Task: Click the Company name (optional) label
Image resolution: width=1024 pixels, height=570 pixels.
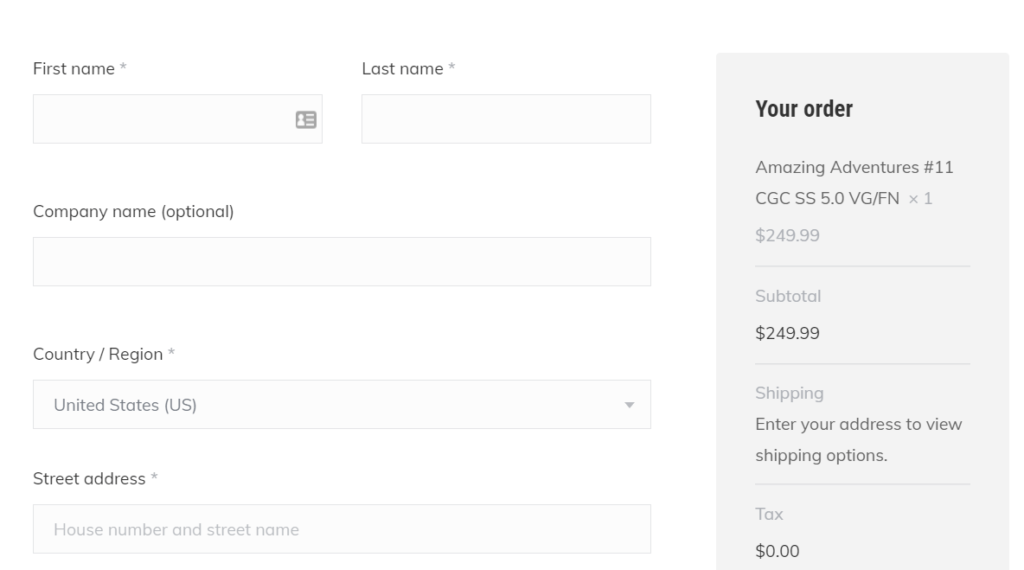Action: coord(133,212)
